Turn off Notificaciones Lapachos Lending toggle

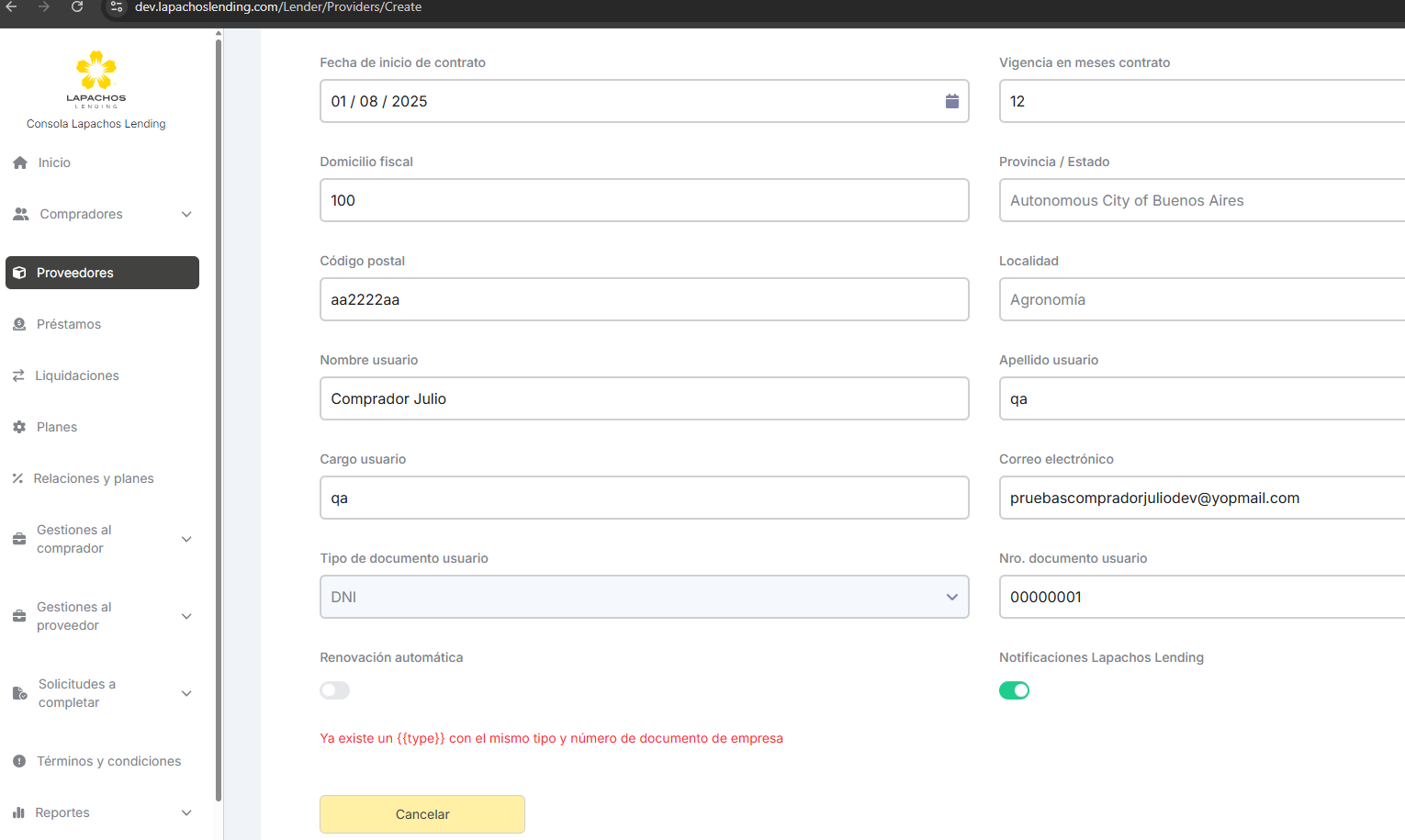coord(1014,690)
